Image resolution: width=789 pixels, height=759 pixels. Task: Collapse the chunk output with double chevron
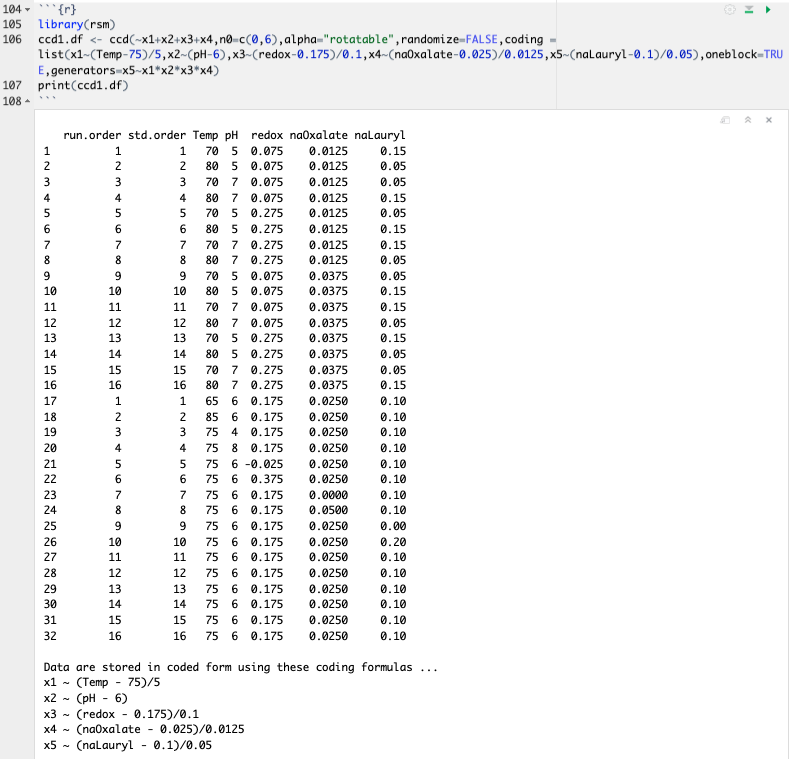tap(748, 119)
